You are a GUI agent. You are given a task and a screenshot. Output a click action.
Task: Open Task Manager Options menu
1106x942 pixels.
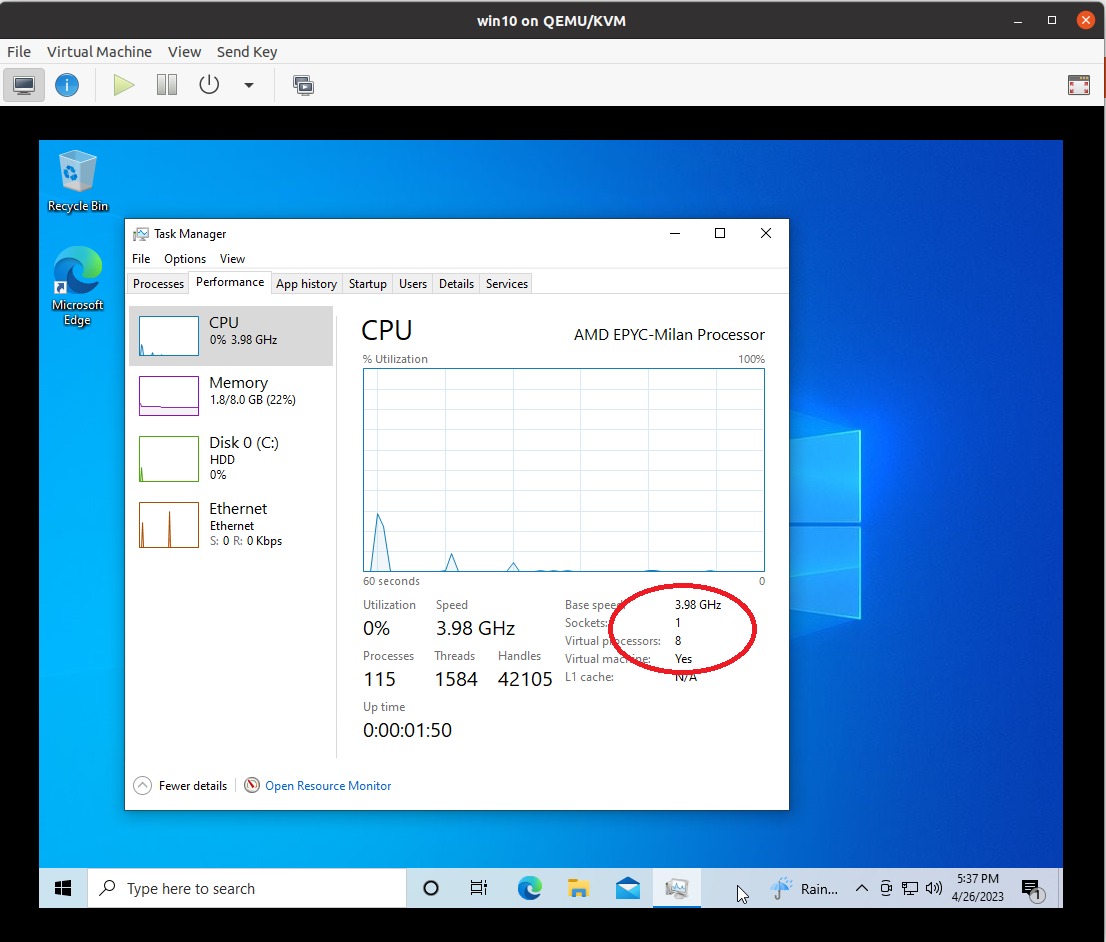point(185,259)
